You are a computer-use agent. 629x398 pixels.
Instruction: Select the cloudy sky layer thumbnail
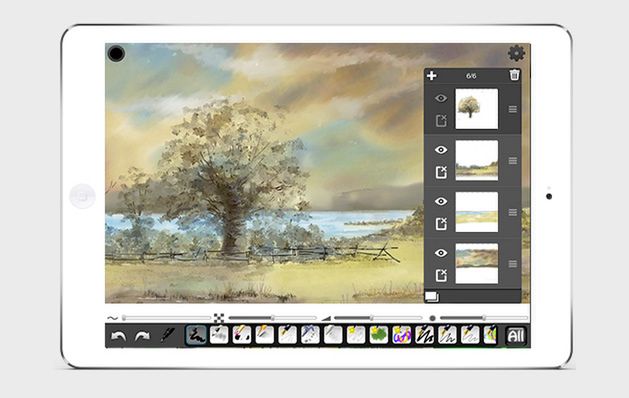477,264
